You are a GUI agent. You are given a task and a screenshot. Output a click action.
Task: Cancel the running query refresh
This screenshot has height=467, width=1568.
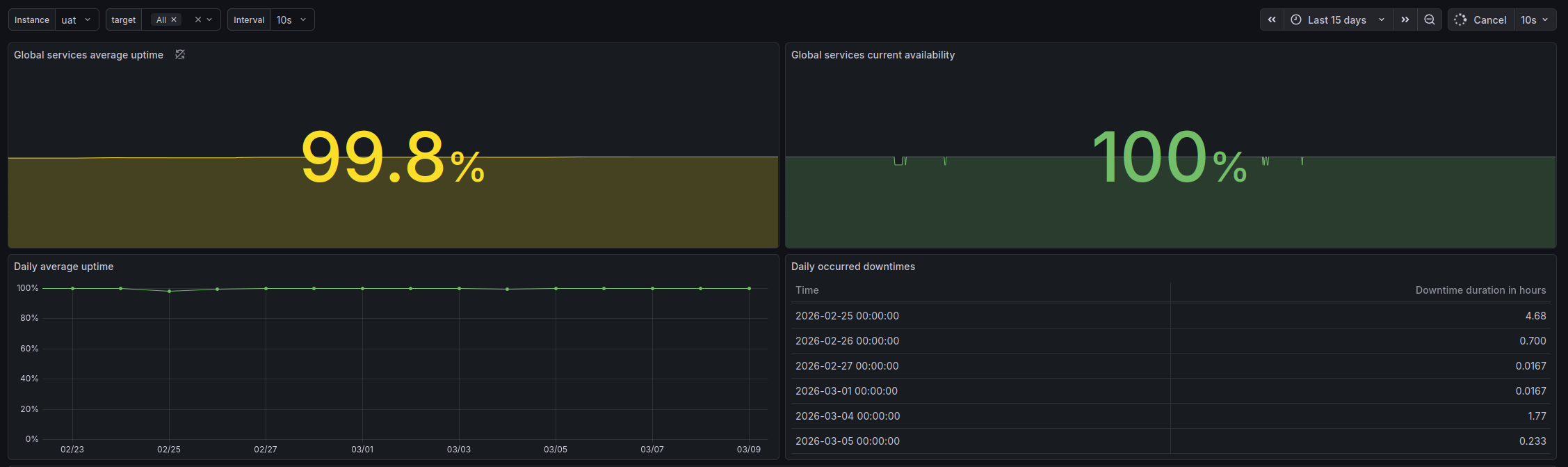[x=1489, y=19]
